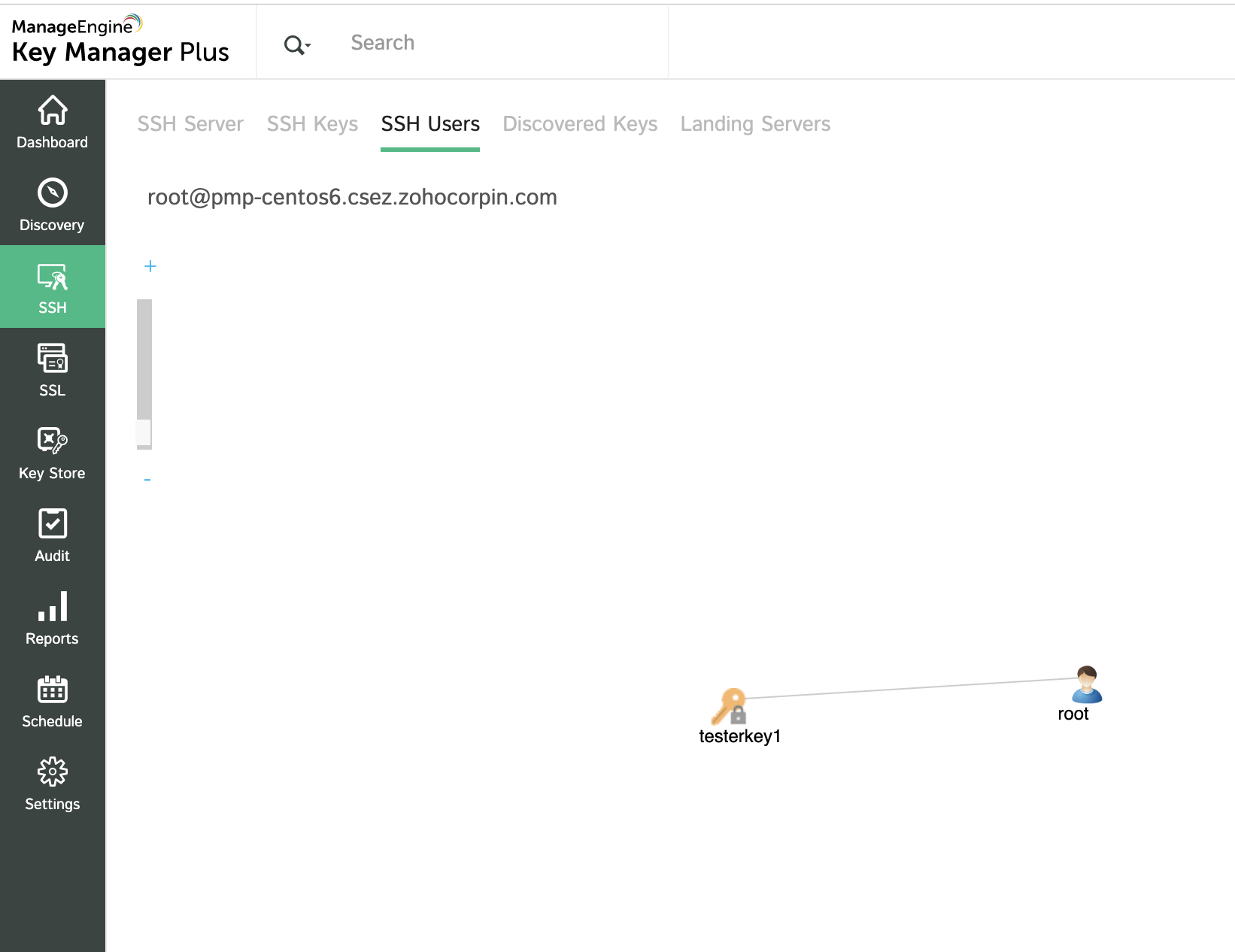Viewport: 1235px width, 952px height.
Task: Click the magnifier search icon
Action: (292, 44)
